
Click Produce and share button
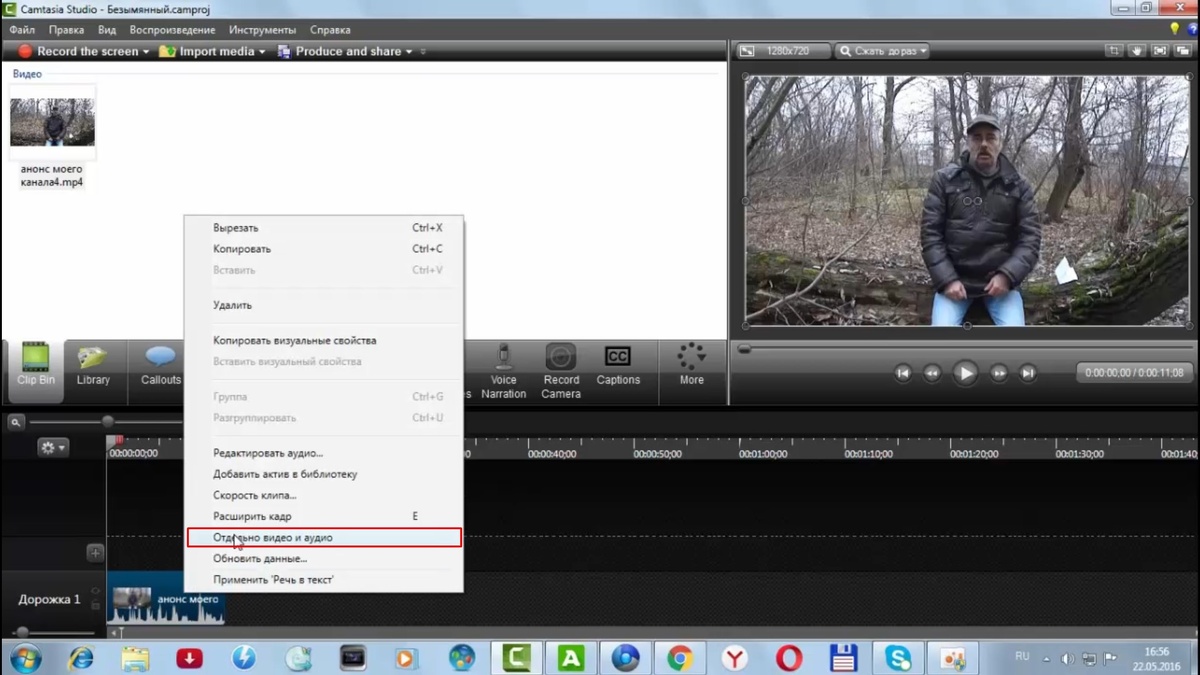(339, 51)
